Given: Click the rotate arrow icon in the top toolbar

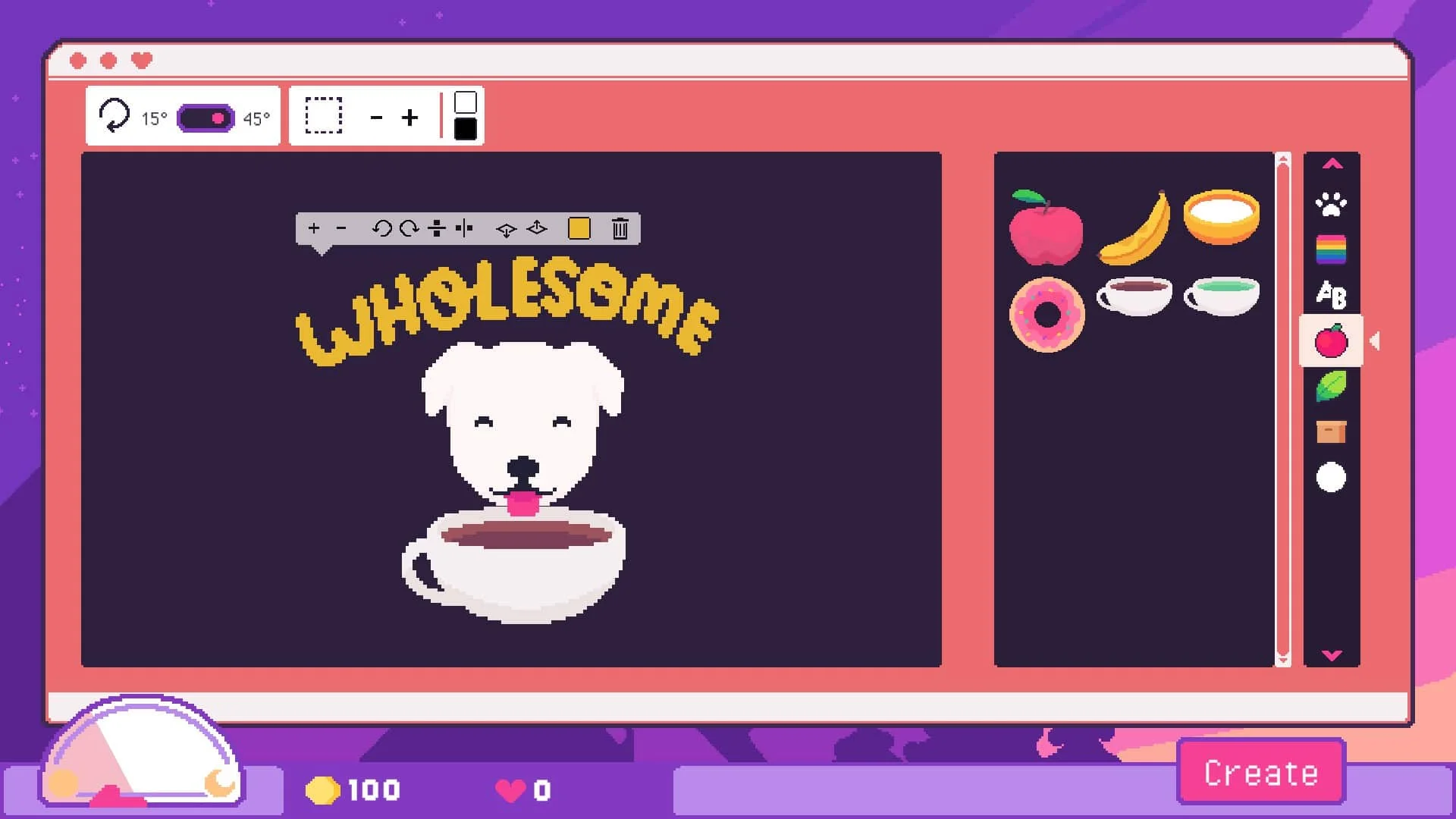Looking at the screenshot, I should 115,116.
